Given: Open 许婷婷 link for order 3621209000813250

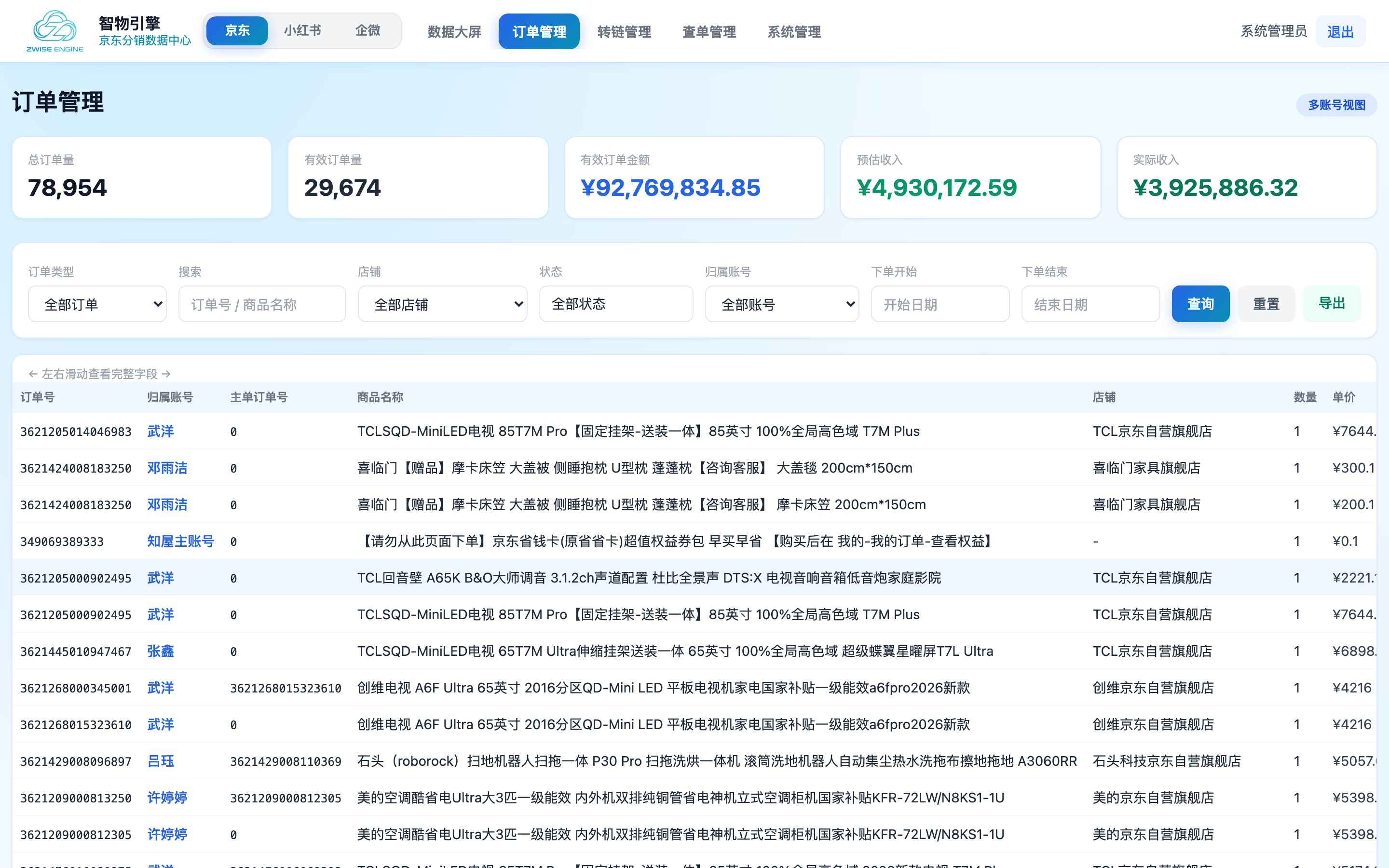Looking at the screenshot, I should tap(167, 798).
